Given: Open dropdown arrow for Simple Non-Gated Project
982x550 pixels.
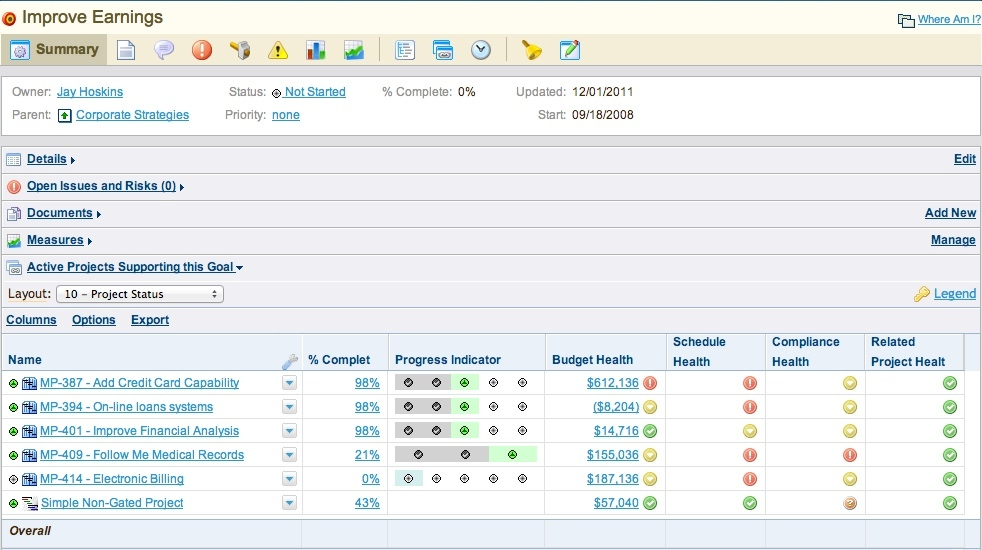Looking at the screenshot, I should click(x=289, y=502).
